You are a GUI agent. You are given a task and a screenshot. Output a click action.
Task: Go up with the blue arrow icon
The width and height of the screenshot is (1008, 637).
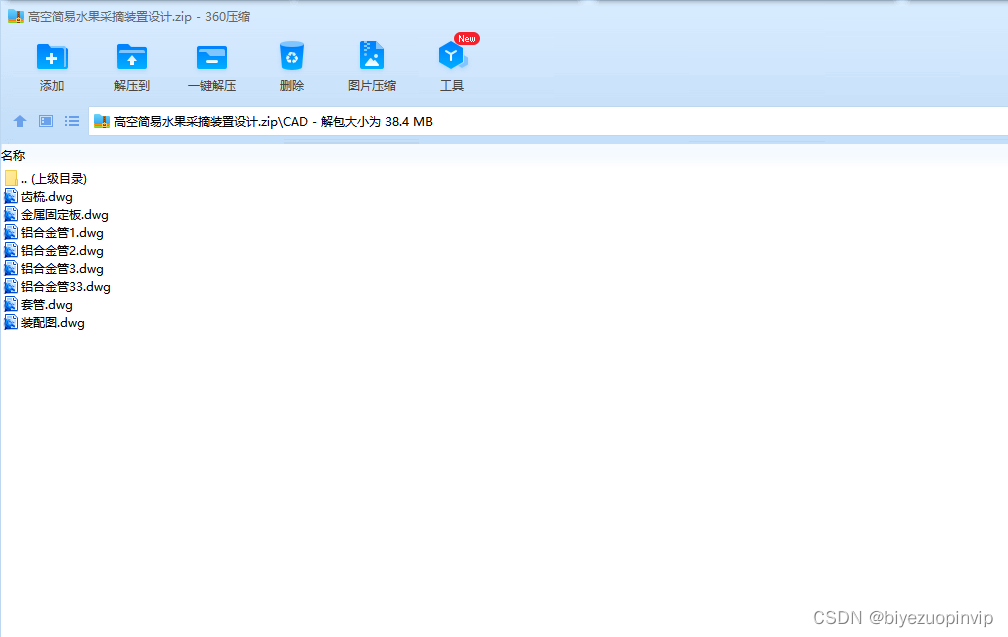click(x=20, y=121)
